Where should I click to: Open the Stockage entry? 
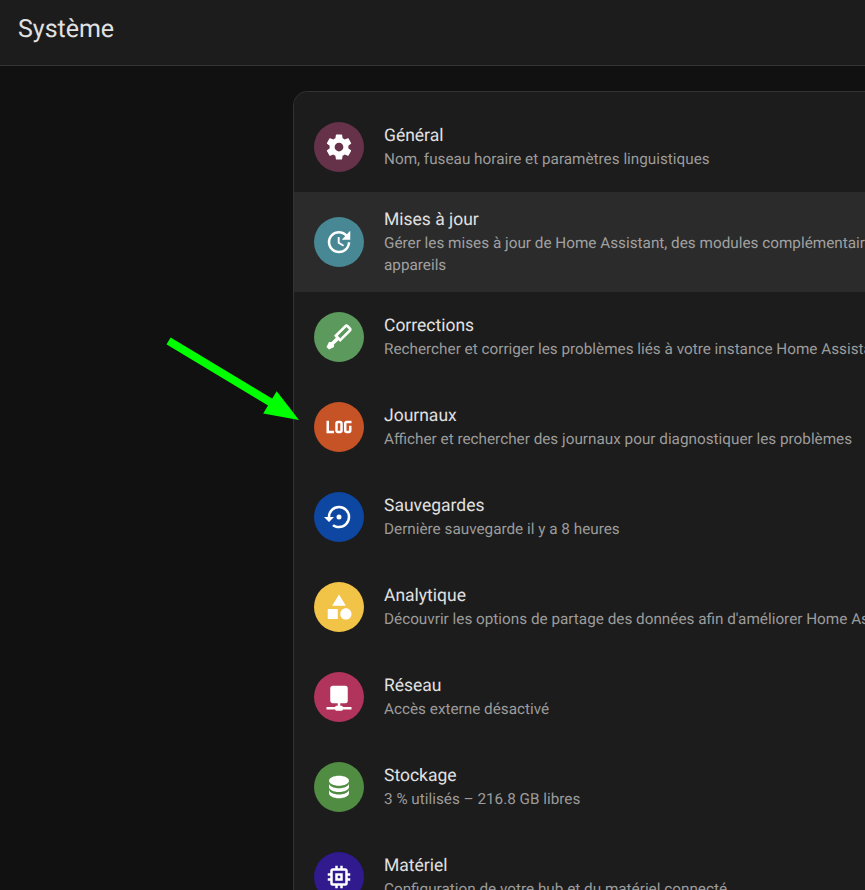click(420, 775)
